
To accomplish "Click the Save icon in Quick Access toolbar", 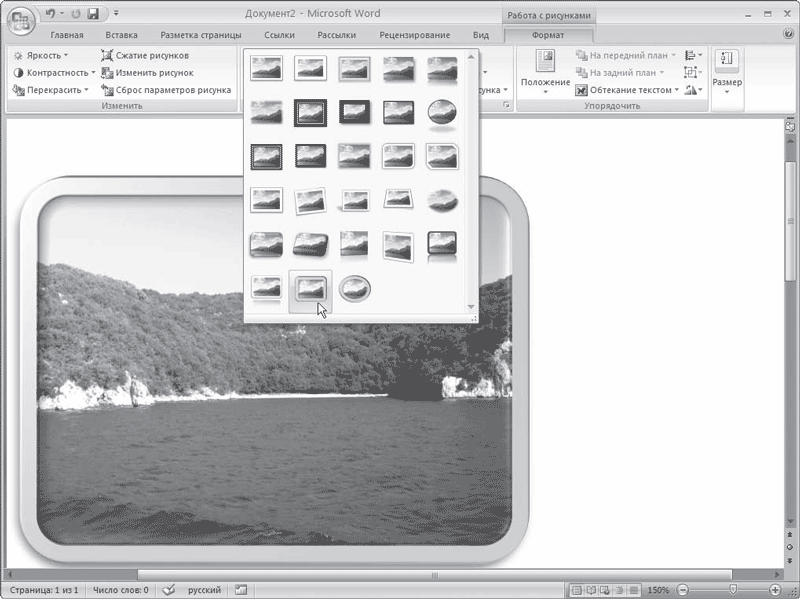I will 93,14.
